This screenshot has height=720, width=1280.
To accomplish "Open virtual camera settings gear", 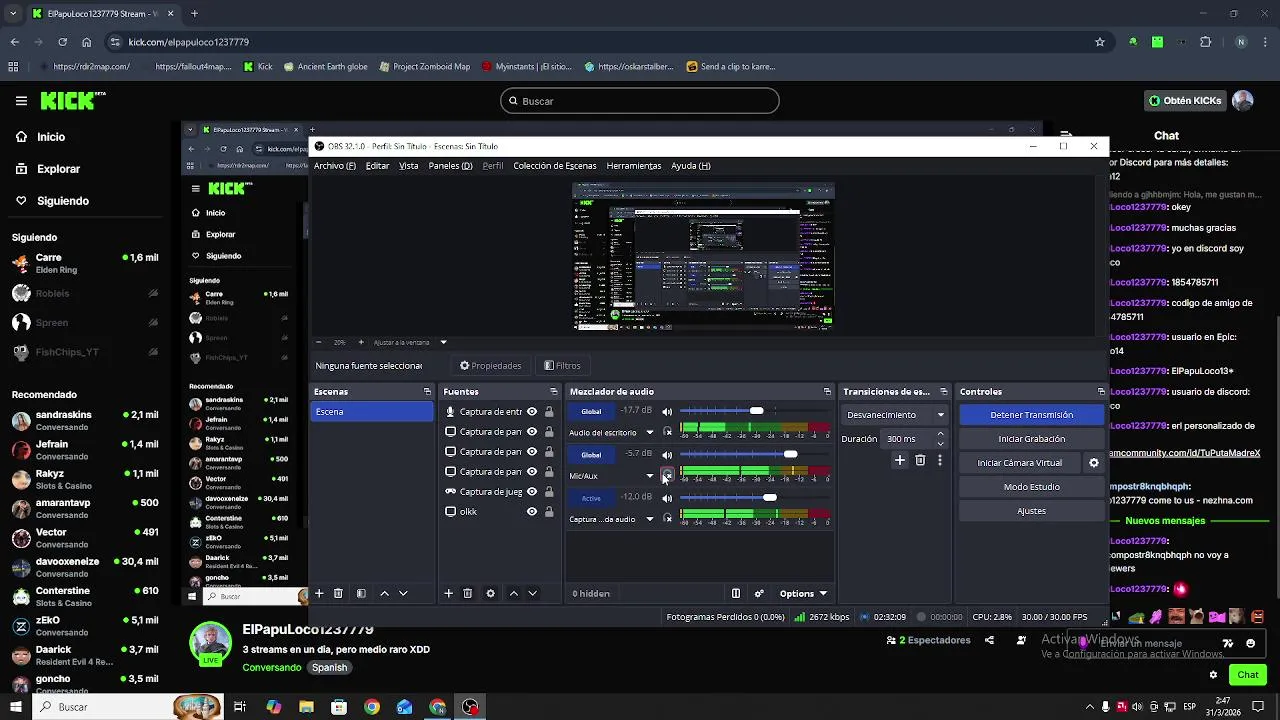I will (1093, 463).
